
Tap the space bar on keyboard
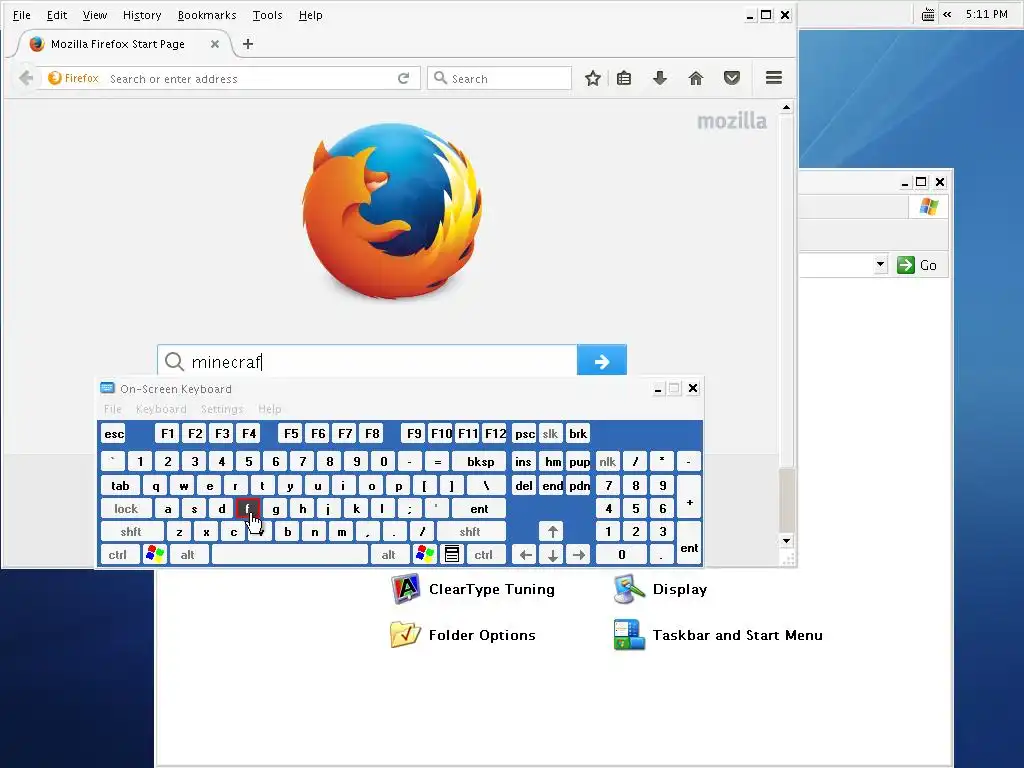(290, 554)
